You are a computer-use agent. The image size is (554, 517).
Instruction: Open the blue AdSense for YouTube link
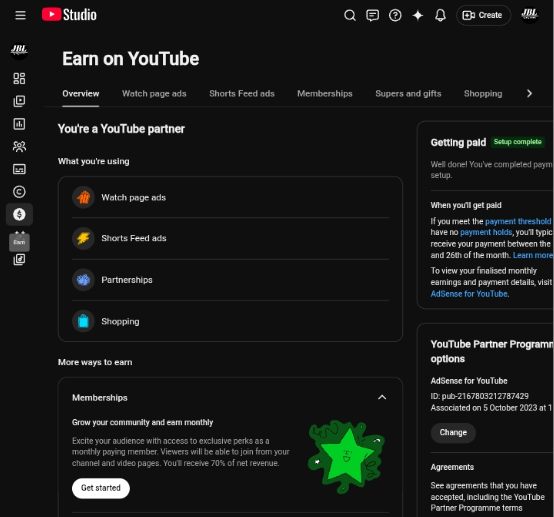[469, 294]
